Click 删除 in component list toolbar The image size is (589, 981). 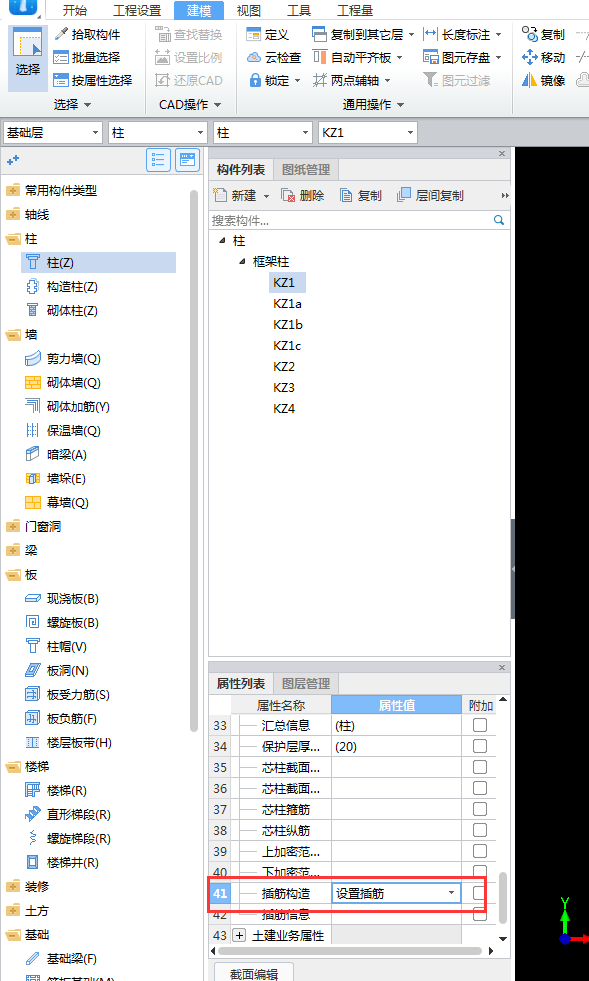pyautogui.click(x=303, y=196)
